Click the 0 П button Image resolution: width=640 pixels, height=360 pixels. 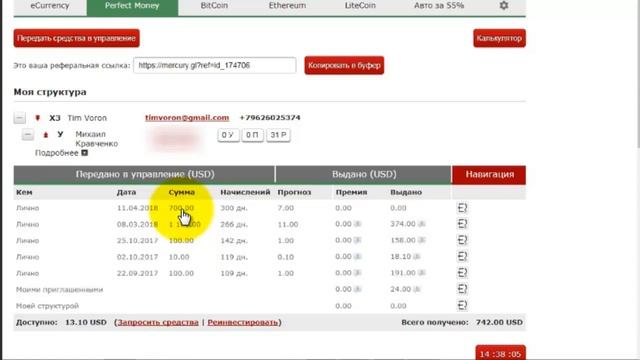tap(252, 135)
